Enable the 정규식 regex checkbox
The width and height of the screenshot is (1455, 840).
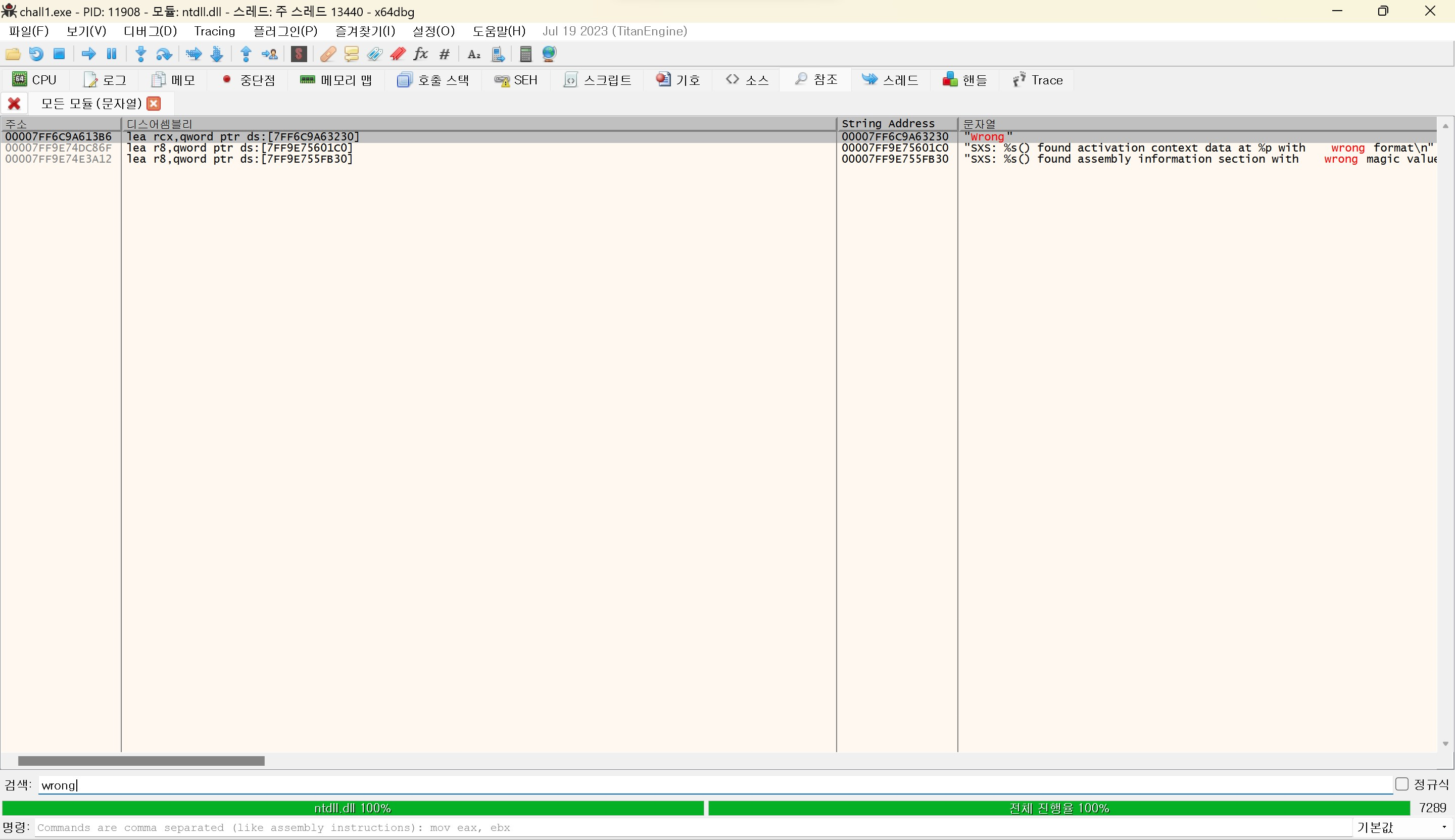pos(1401,784)
